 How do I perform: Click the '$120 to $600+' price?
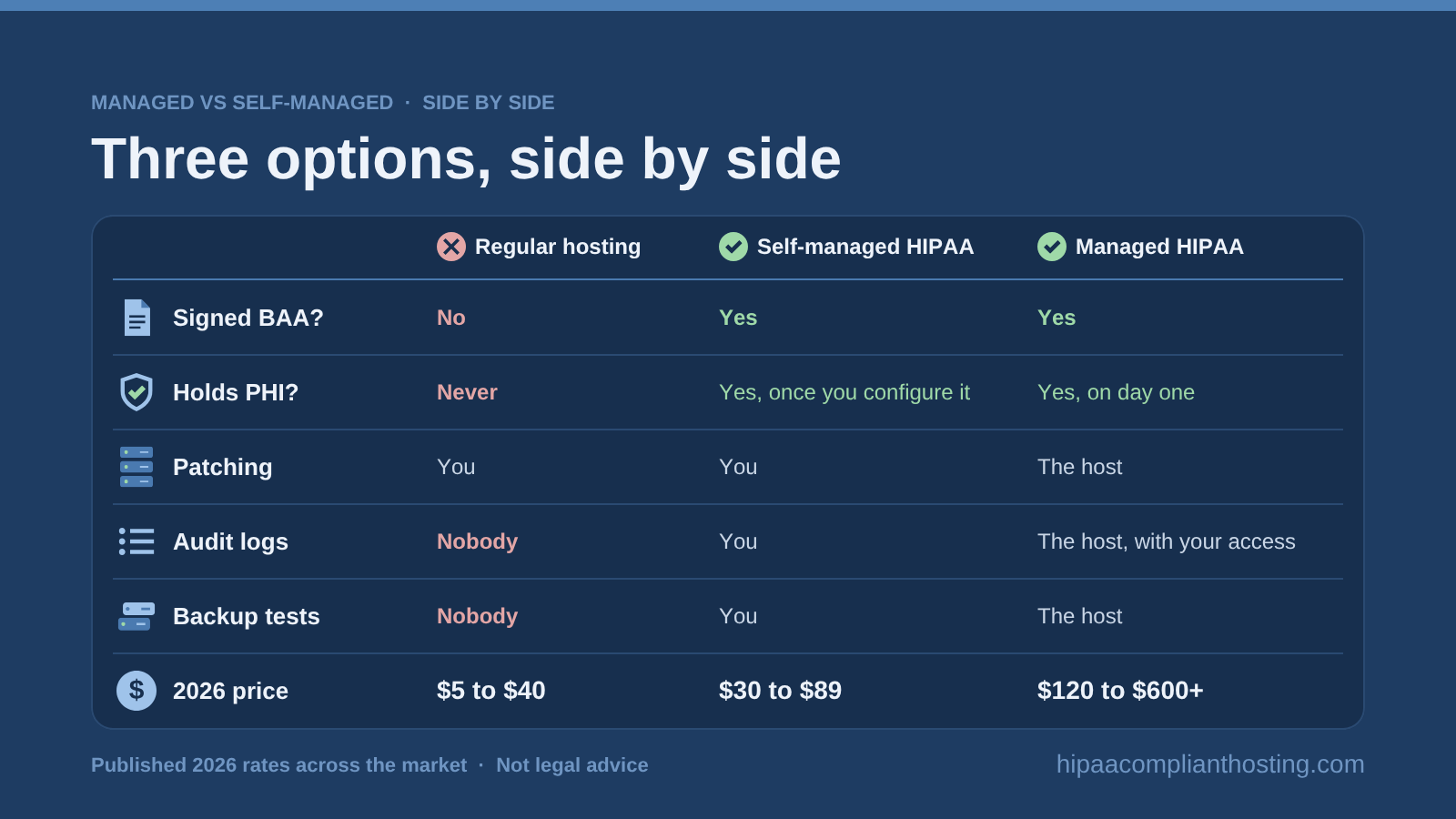pos(1120,691)
